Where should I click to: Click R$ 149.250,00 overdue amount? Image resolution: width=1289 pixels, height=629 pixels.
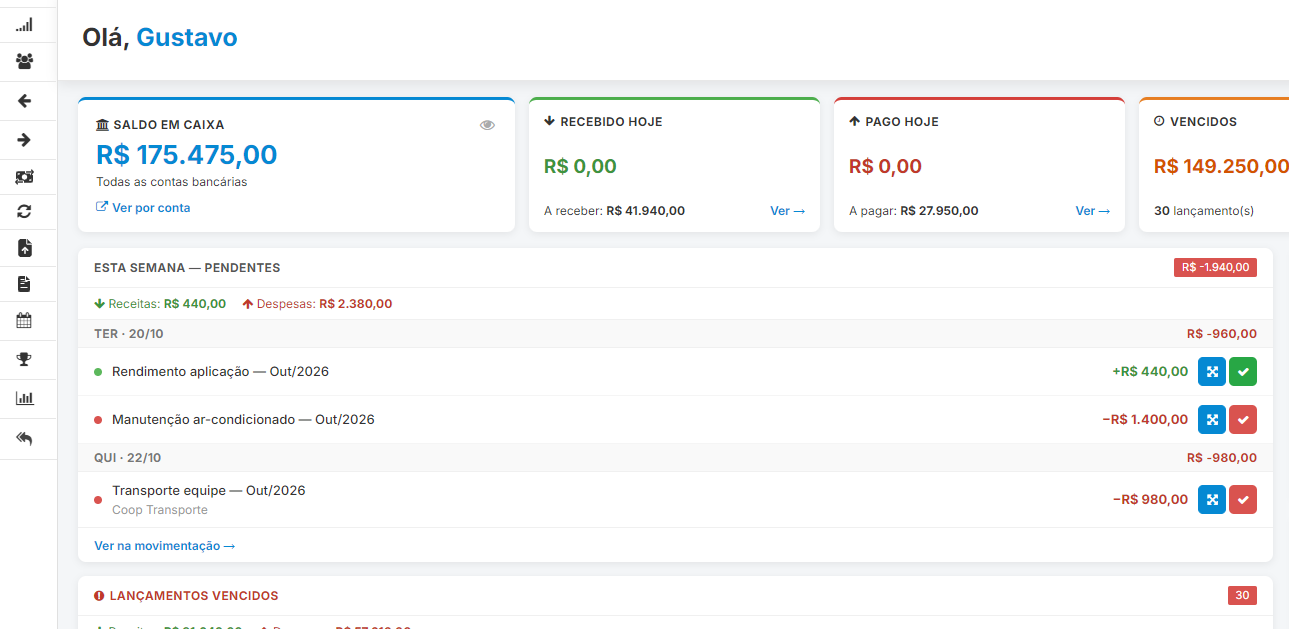[1221, 166]
